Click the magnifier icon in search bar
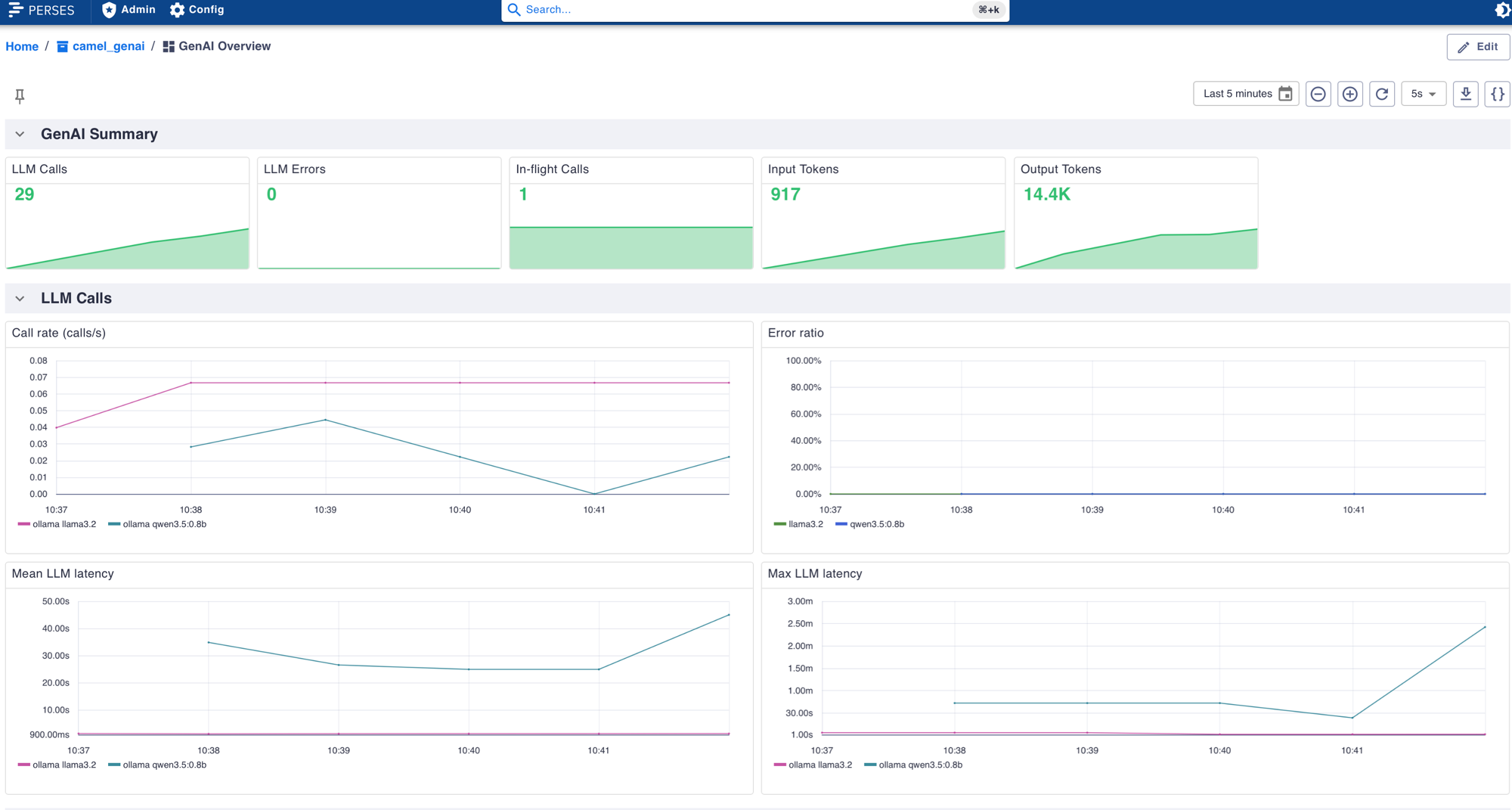The image size is (1512, 810). (x=514, y=10)
